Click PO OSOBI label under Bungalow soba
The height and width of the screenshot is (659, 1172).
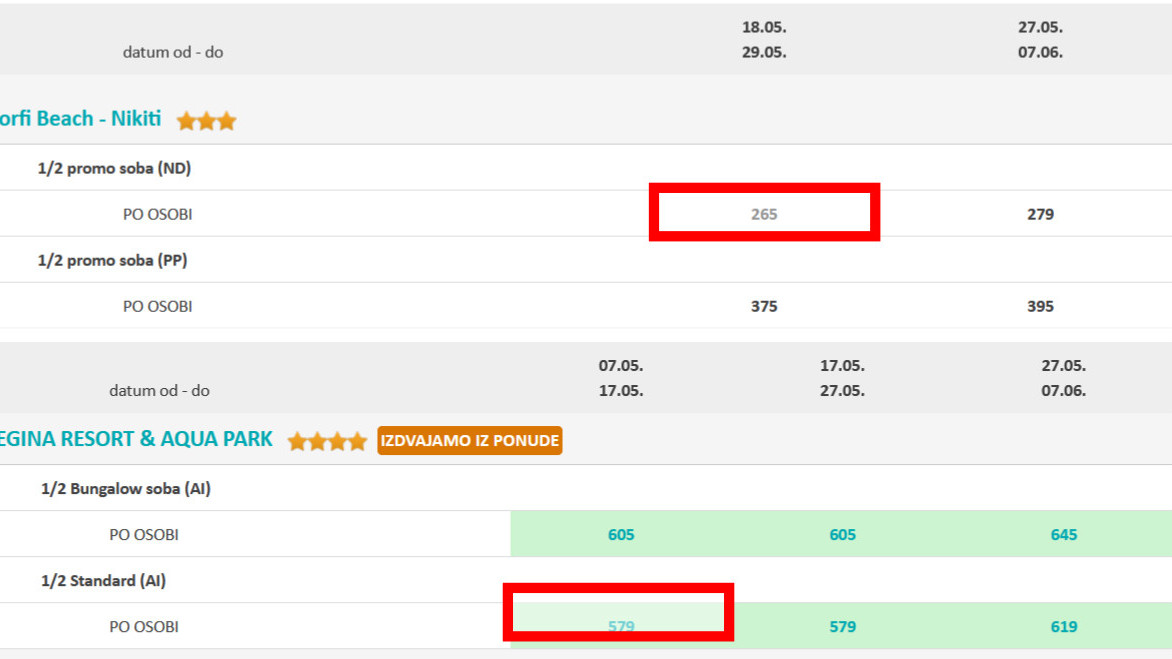click(144, 535)
